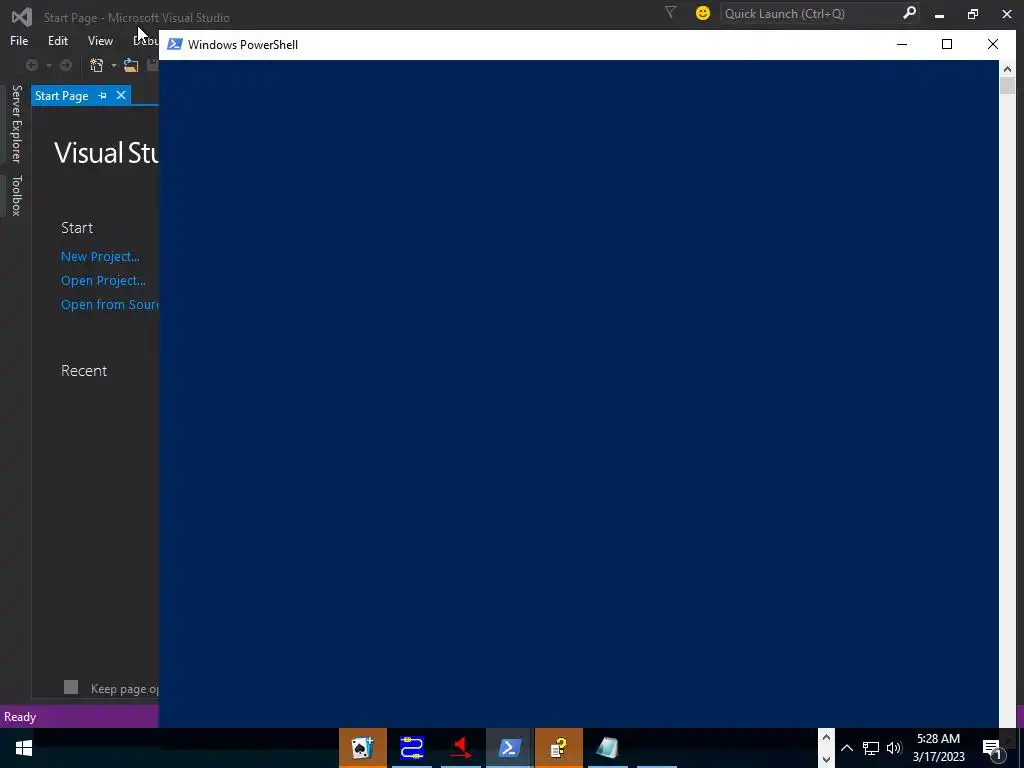The height and width of the screenshot is (768, 1024).
Task: Click the taskbar overflow up arrow
Action: pyautogui.click(x=826, y=738)
